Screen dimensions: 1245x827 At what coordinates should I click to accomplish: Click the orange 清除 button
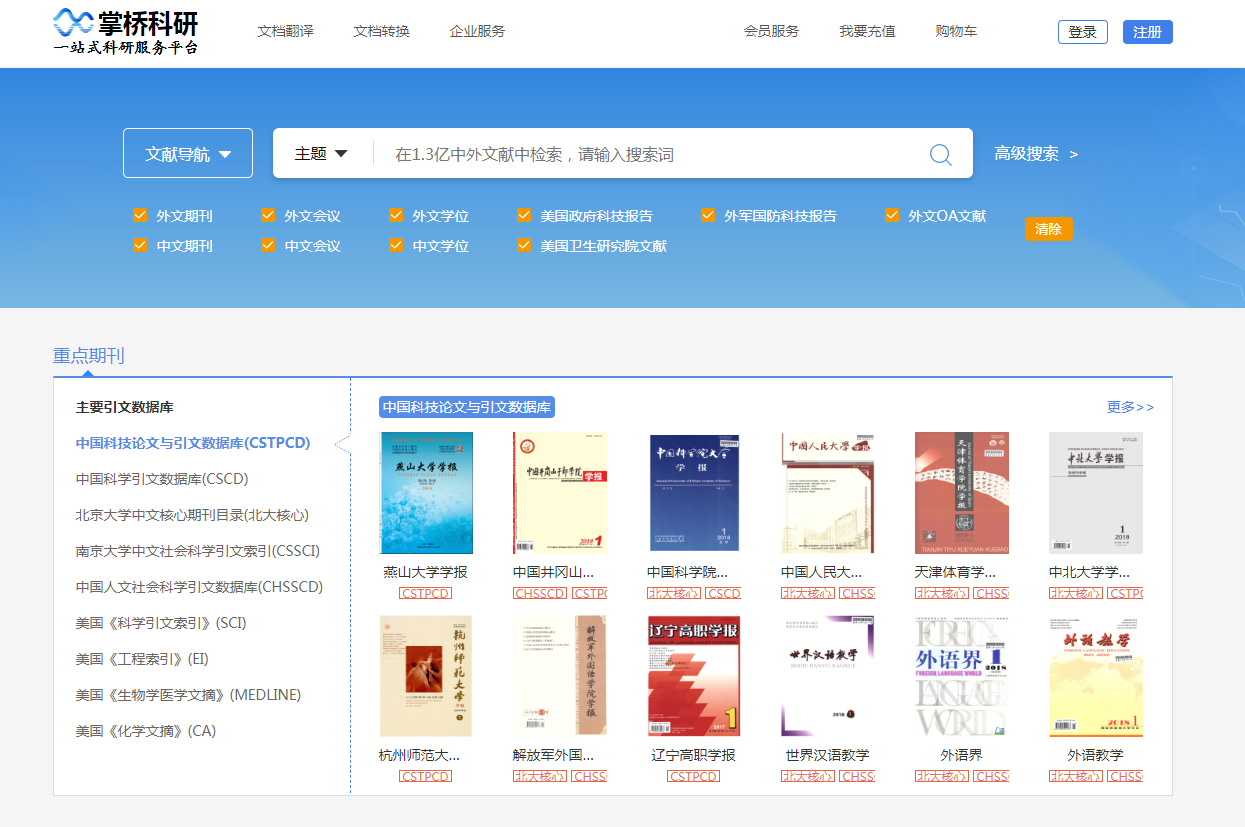[1048, 229]
